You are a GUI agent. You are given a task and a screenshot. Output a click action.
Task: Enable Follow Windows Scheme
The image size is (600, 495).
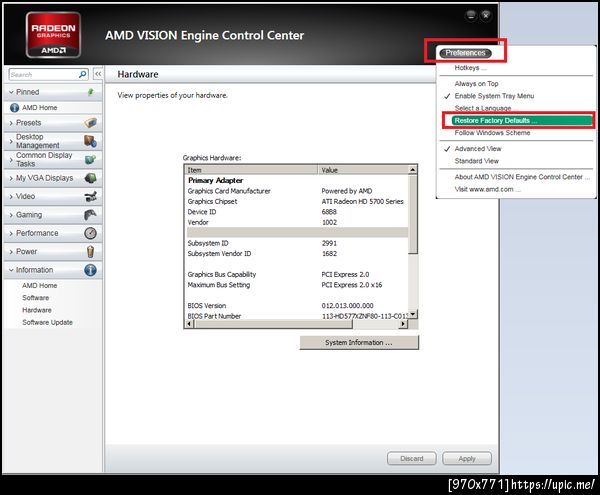492,133
